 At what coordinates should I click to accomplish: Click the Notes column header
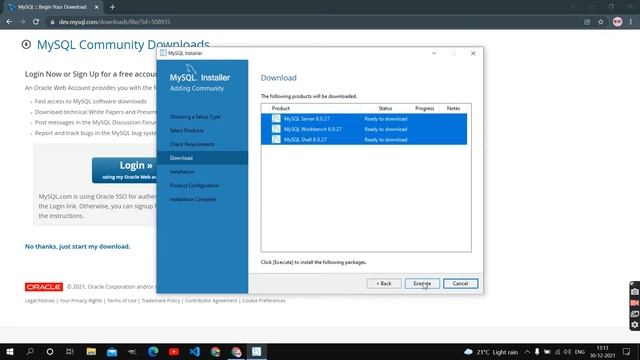tap(453, 108)
